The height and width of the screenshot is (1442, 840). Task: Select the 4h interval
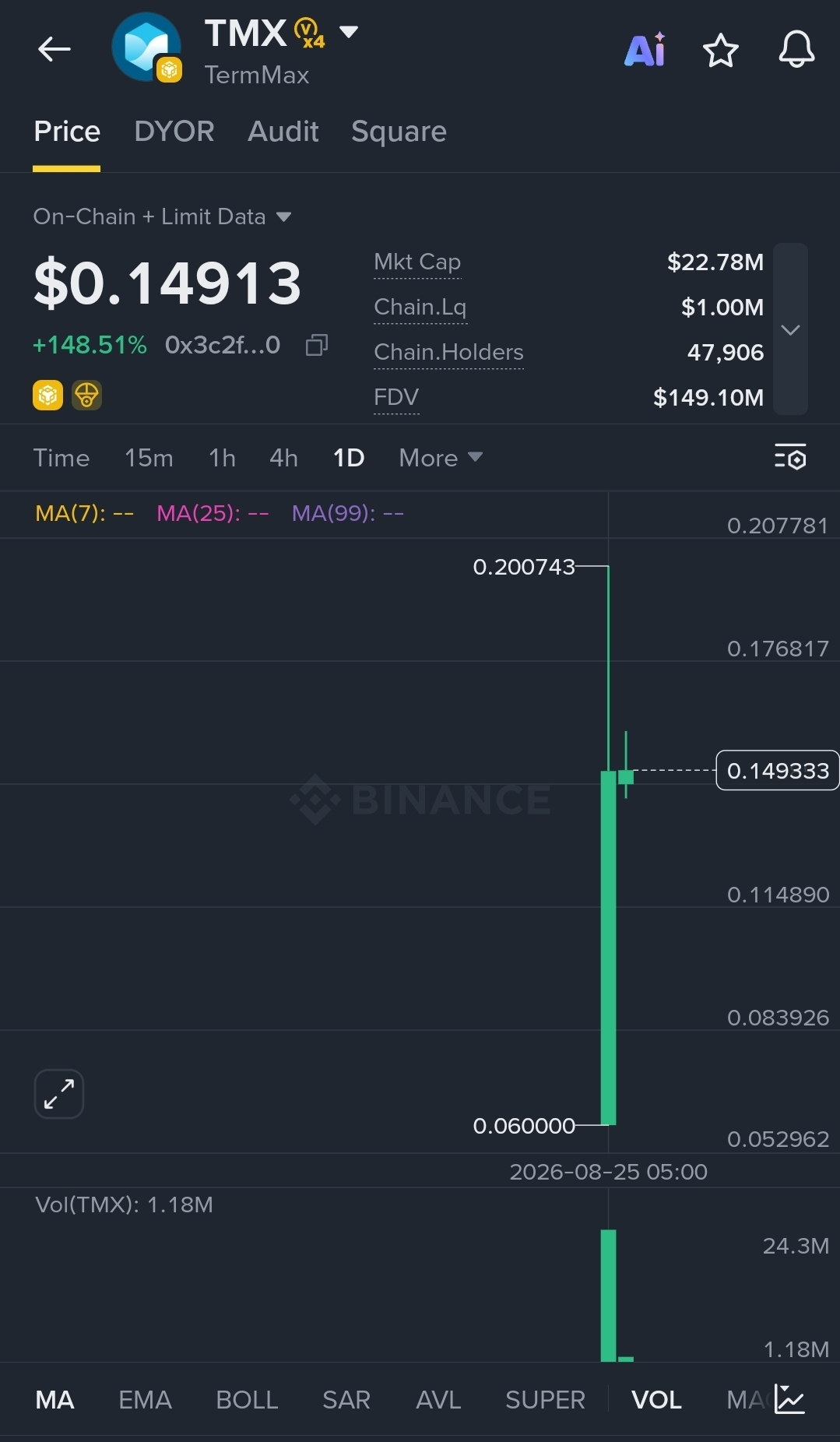(283, 458)
